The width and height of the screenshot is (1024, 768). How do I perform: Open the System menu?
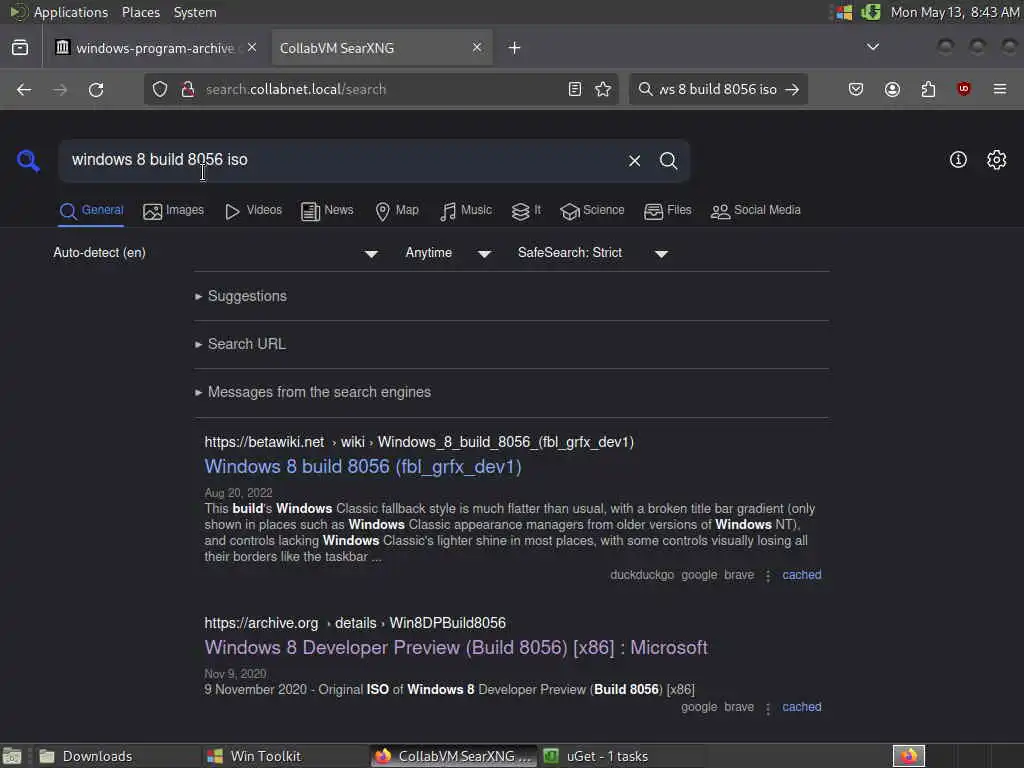click(195, 12)
